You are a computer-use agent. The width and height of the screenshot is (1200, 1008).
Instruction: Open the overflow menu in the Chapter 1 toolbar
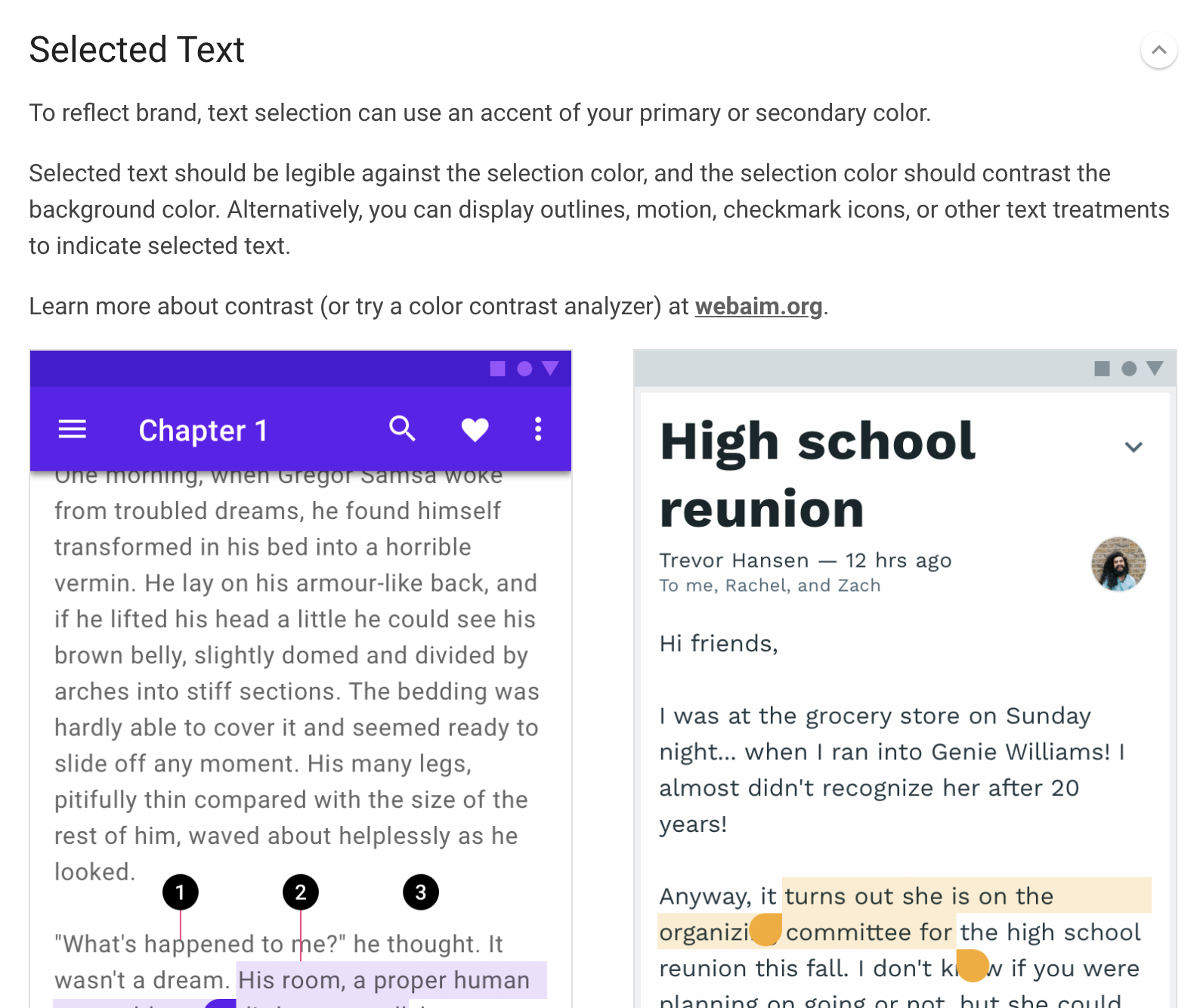point(537,429)
